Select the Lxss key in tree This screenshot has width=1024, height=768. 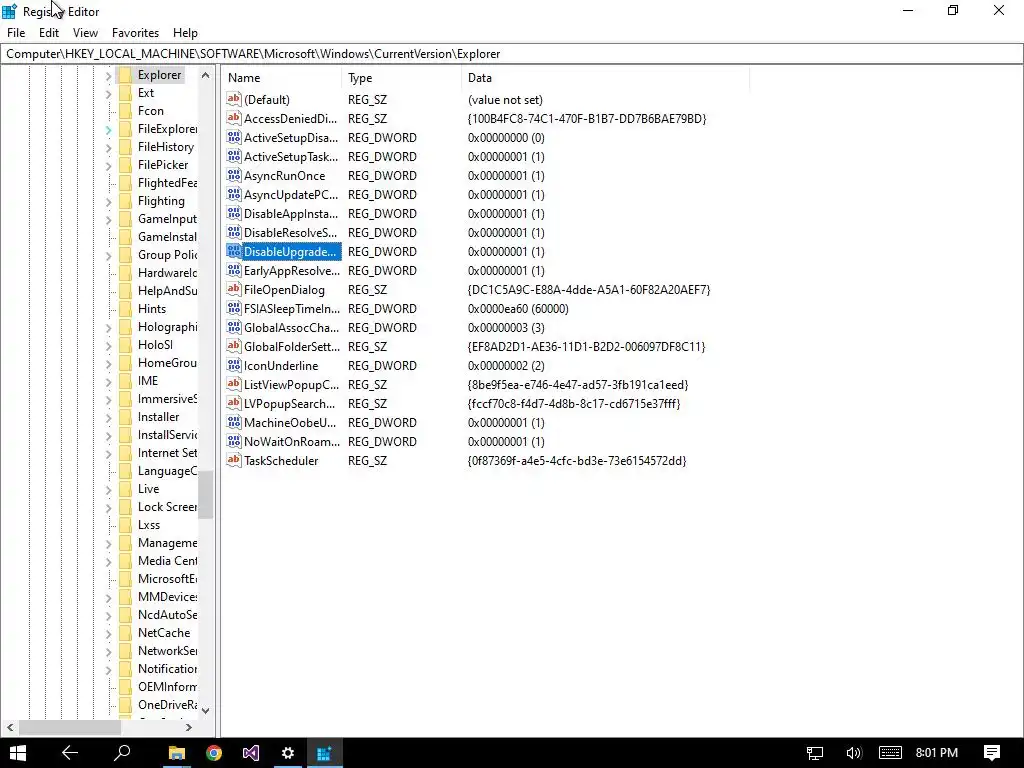(x=149, y=524)
